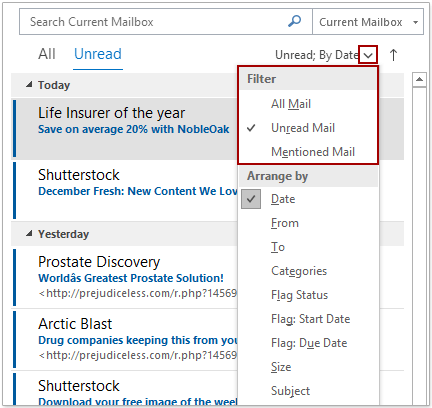Viewport: 432px width, 408px height.
Task: Arrange messages by Size
Action: point(309,367)
